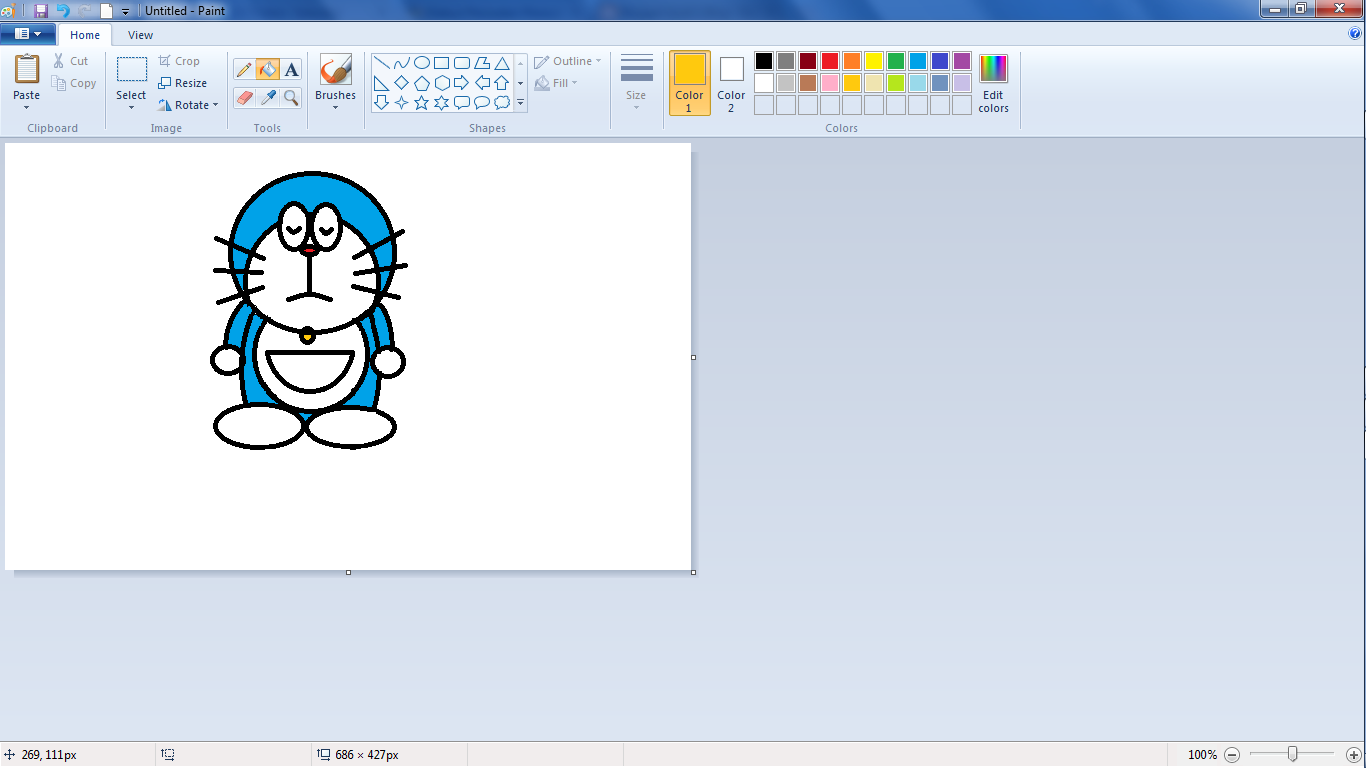Pick the brown color swatch
Viewport: 1366px width, 768px height.
[x=808, y=83]
